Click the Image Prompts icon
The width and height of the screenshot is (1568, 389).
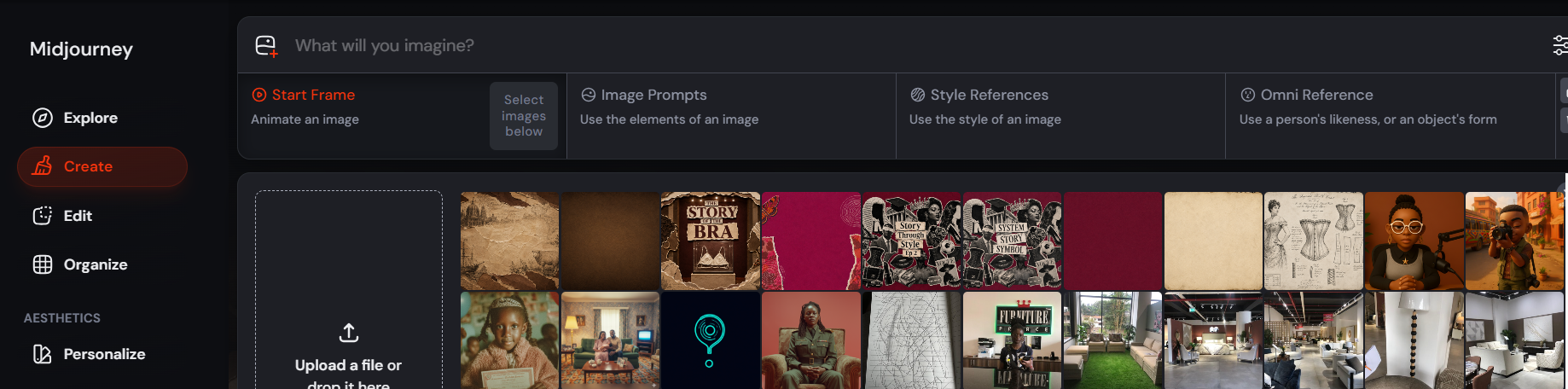[589, 95]
